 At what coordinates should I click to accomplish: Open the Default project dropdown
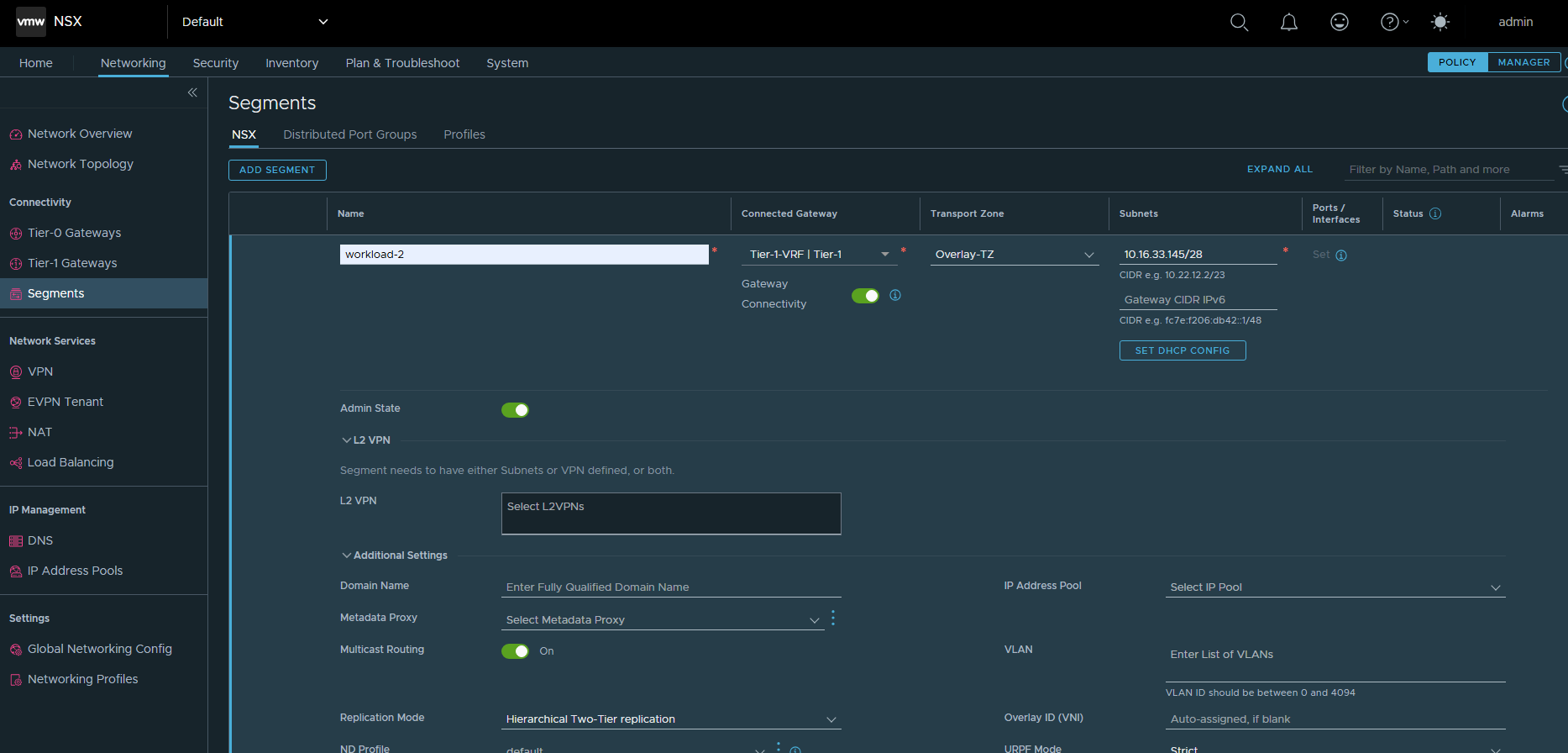[254, 22]
